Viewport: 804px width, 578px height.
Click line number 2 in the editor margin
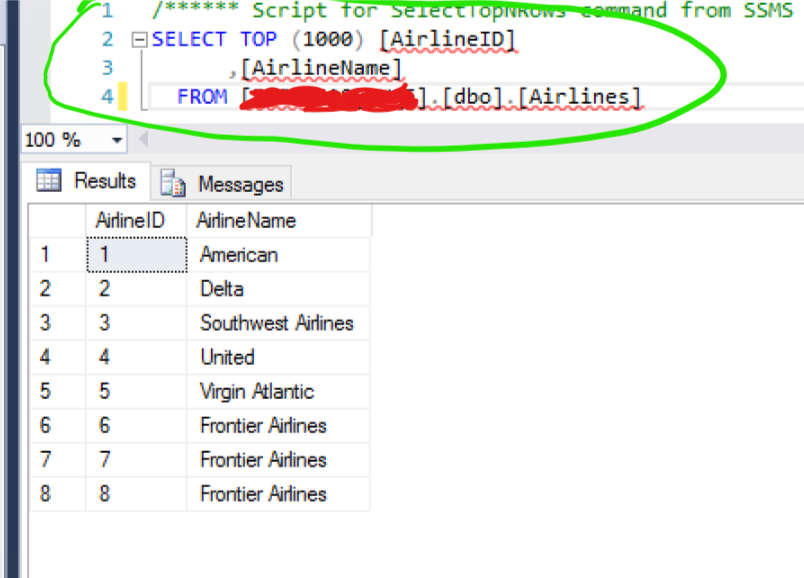pos(107,40)
